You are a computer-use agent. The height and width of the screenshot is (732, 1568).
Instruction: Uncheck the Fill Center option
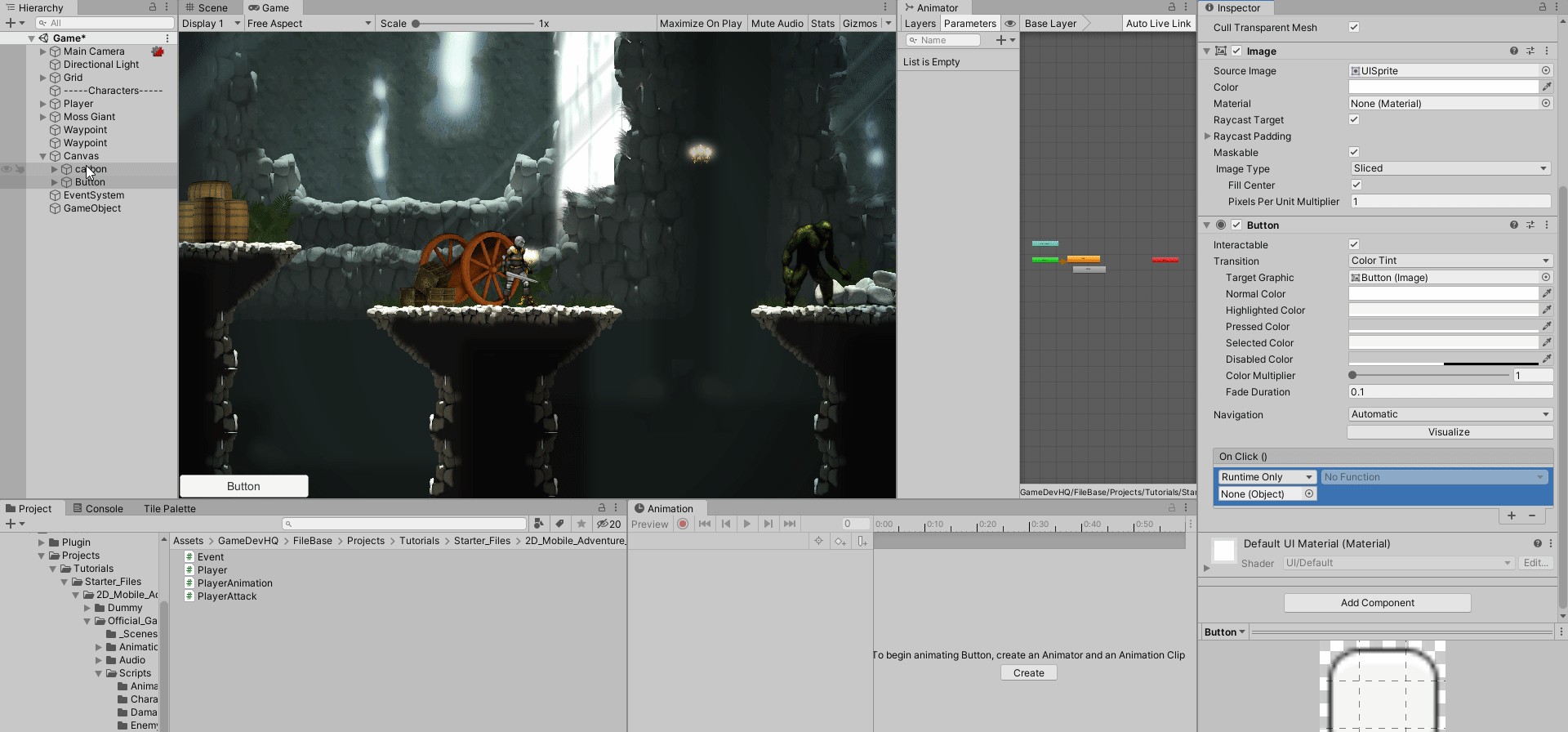pyautogui.click(x=1356, y=185)
